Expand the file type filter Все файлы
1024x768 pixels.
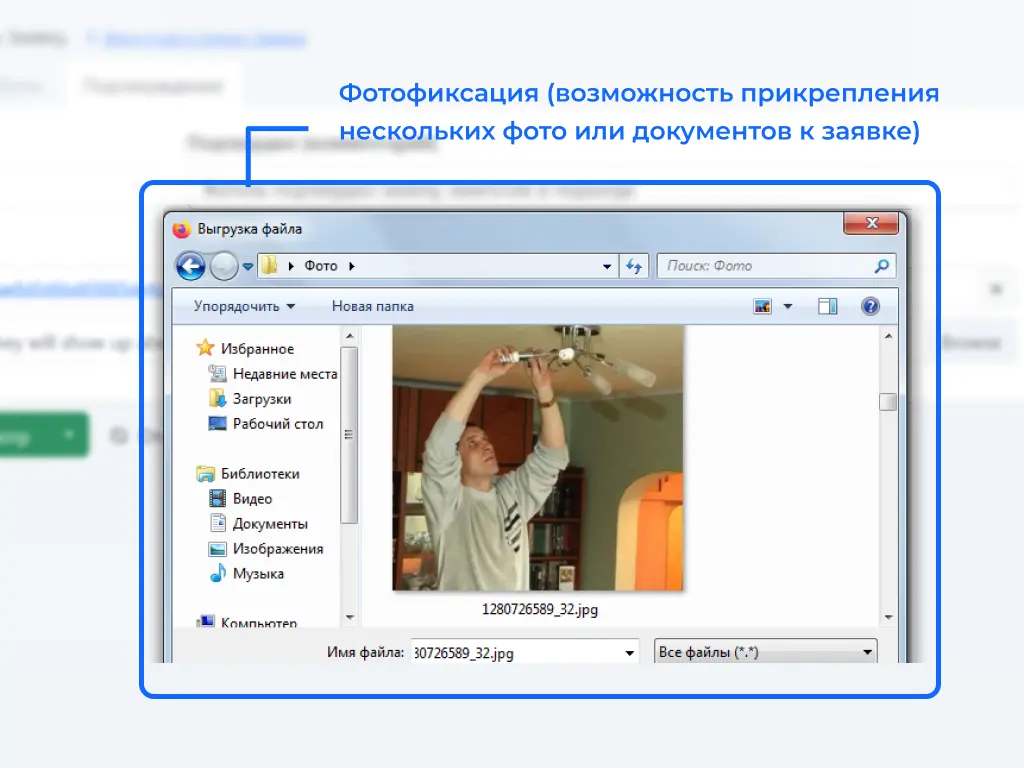(x=765, y=652)
